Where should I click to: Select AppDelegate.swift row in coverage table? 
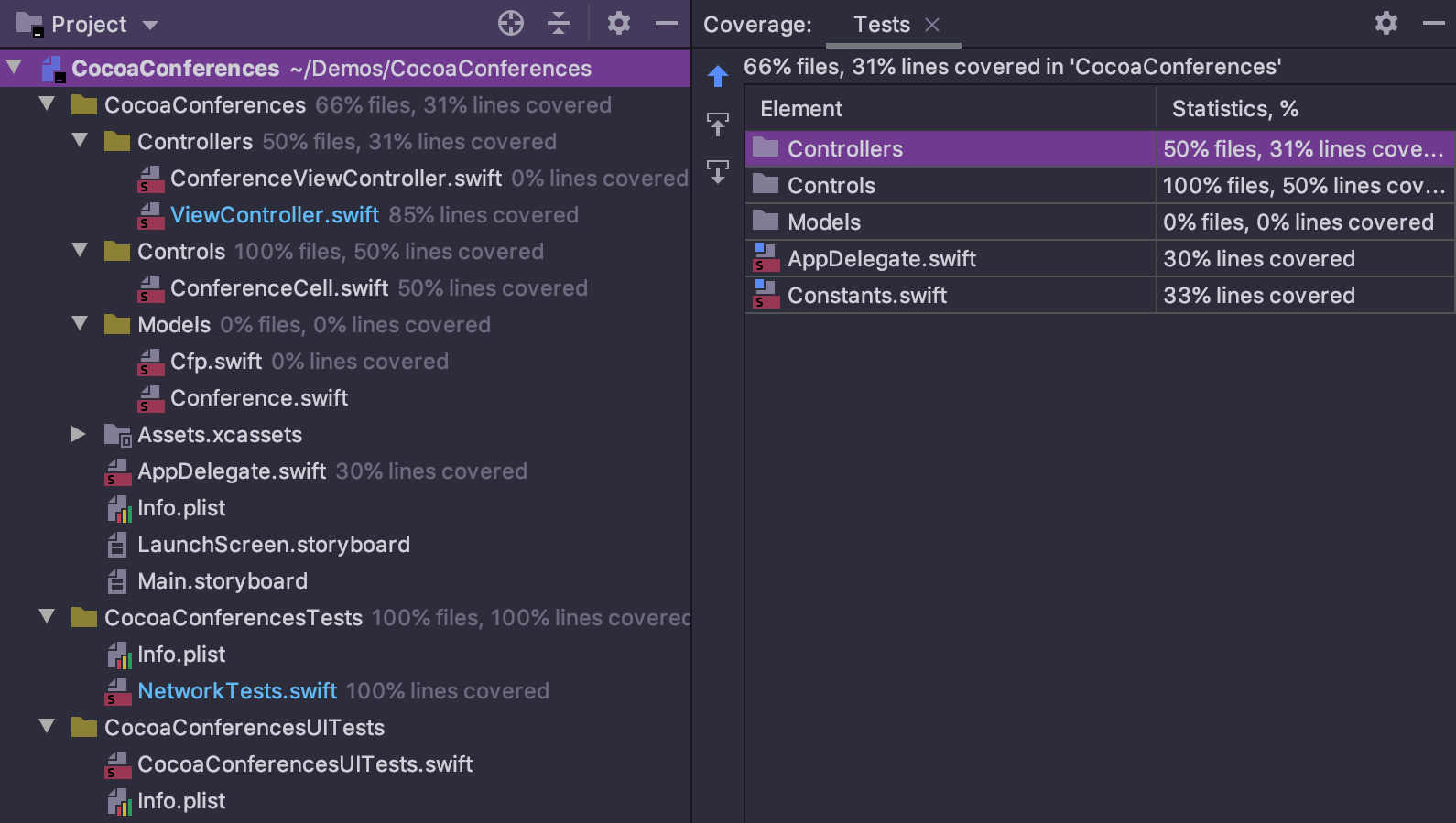coord(1100,258)
